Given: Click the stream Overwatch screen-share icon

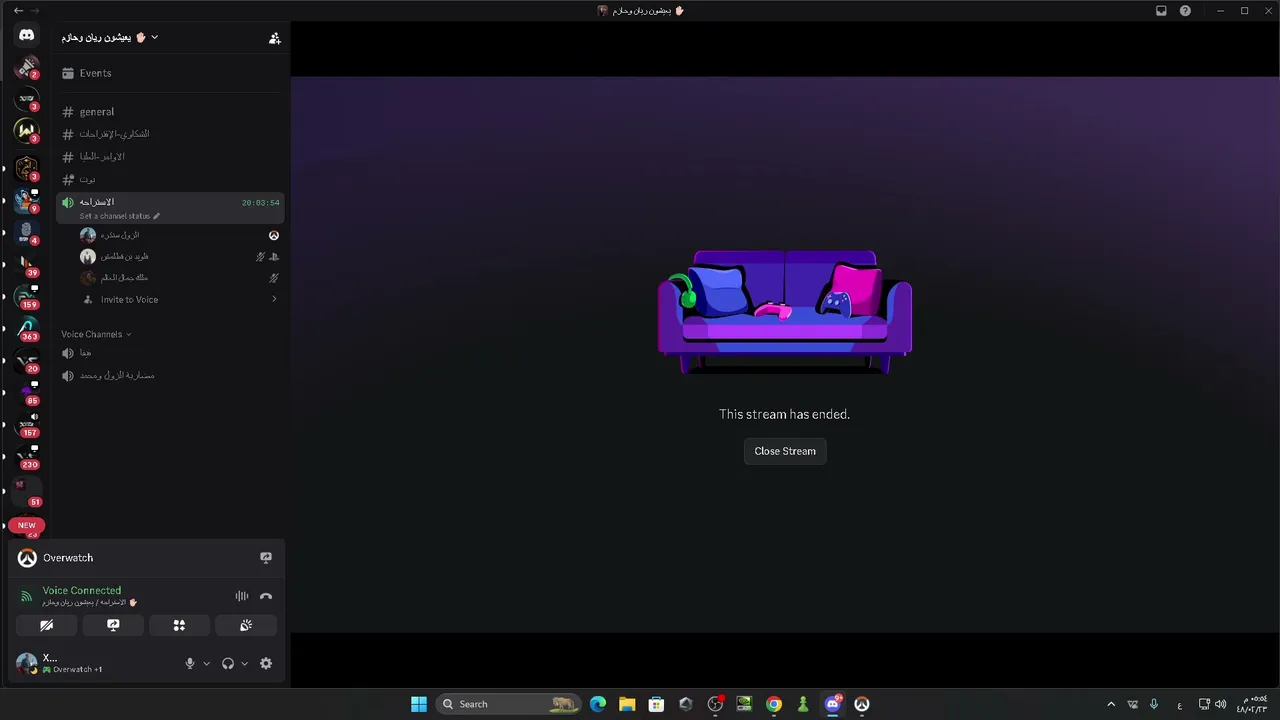Looking at the screenshot, I should tap(266, 558).
